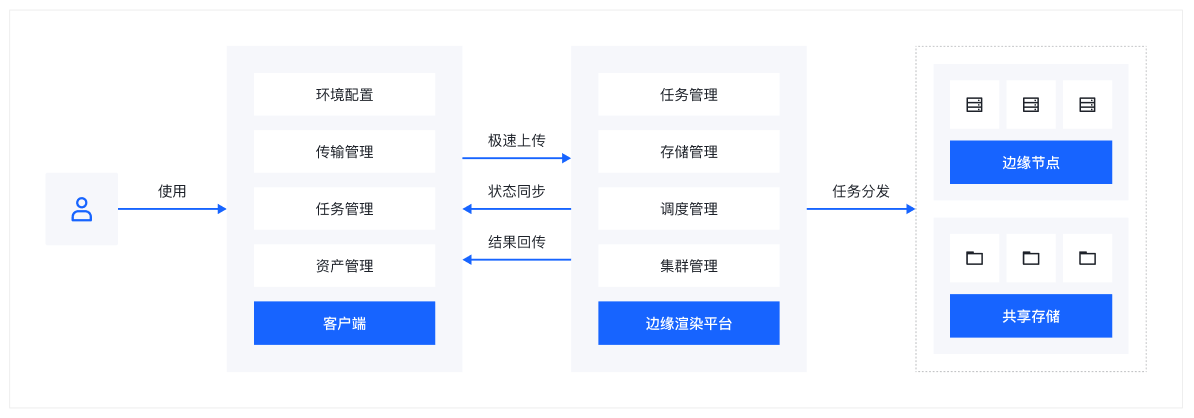Click the blue 客户端 button
Screen dimensions: 1194x418
[x=344, y=323]
